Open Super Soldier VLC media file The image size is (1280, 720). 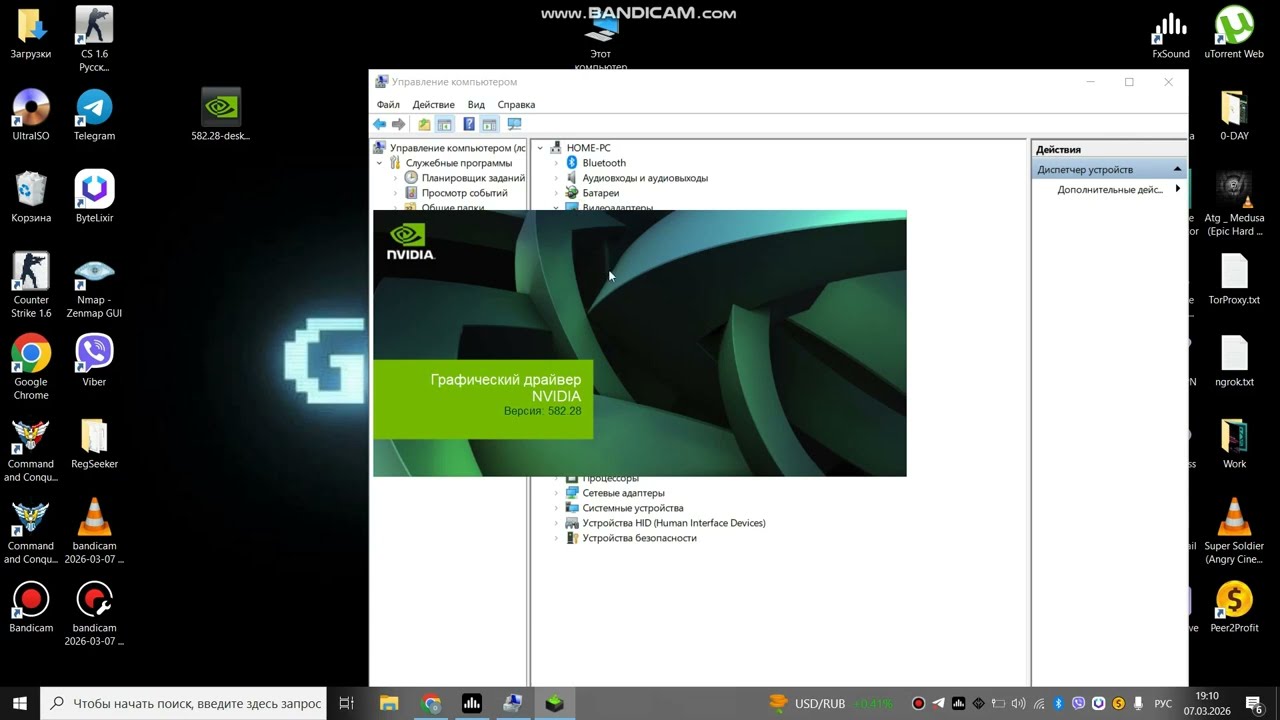tap(1234, 531)
